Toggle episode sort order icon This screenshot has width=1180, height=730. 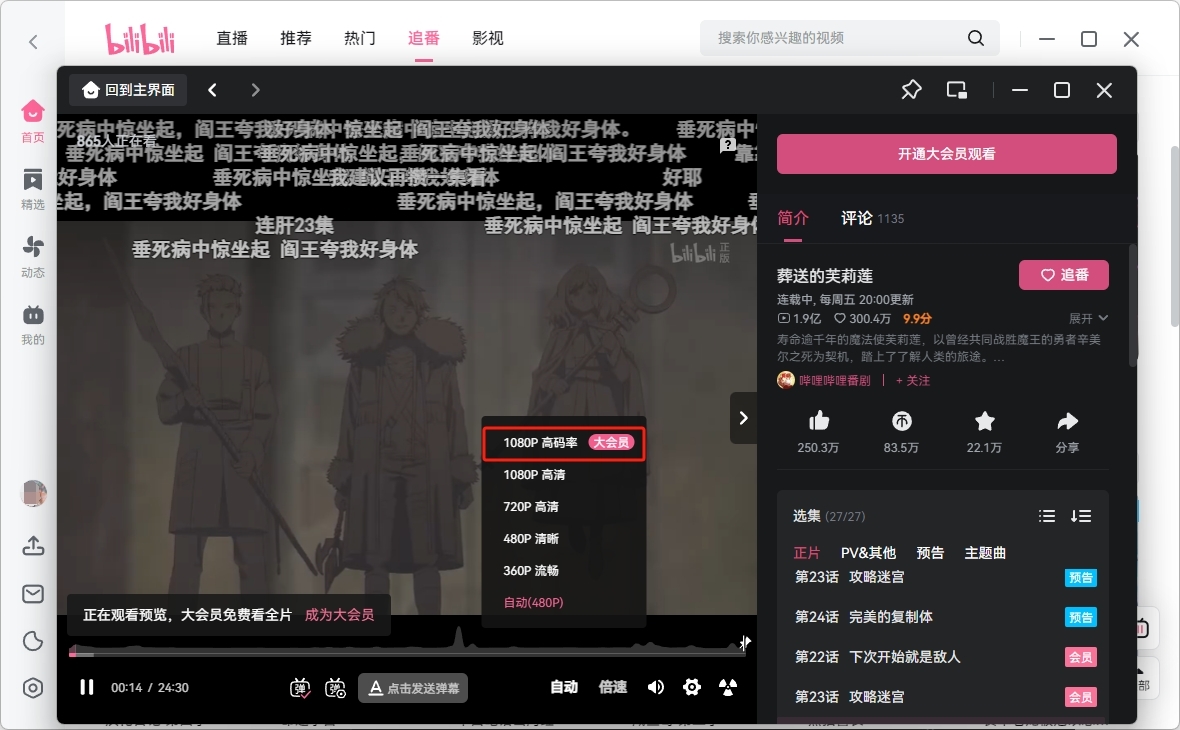click(x=1081, y=516)
